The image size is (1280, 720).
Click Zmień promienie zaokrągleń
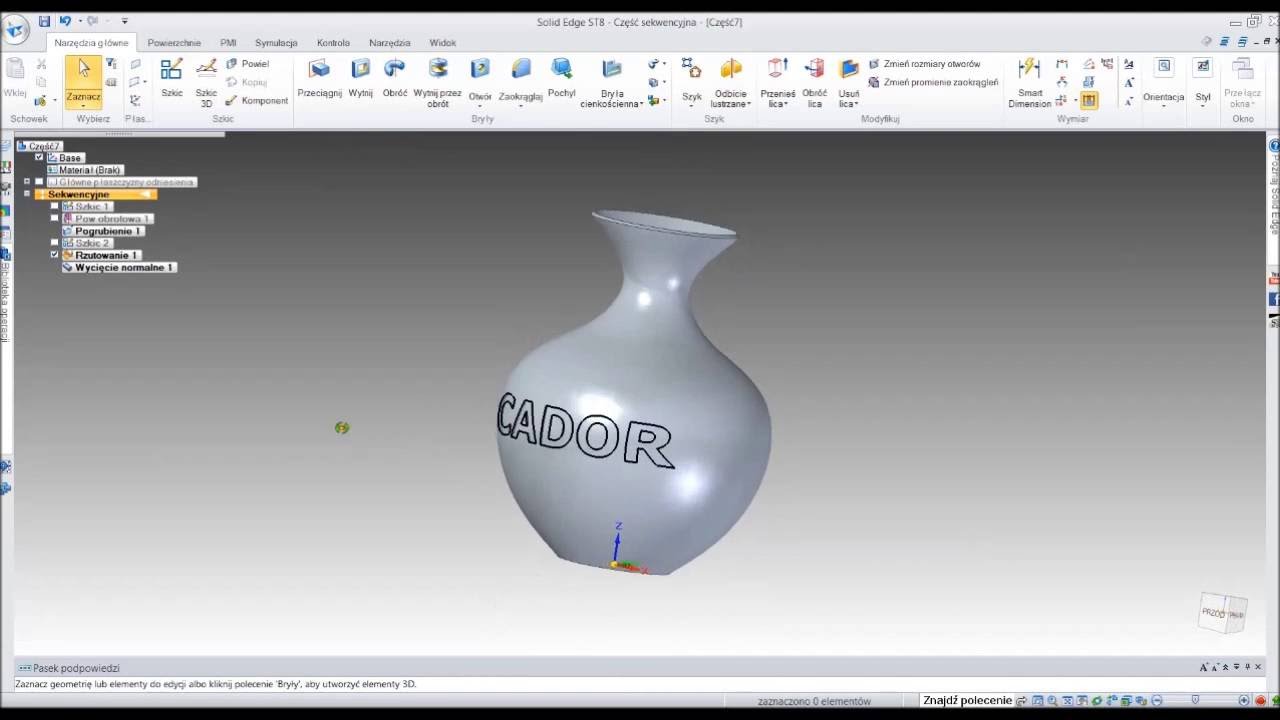click(933, 82)
